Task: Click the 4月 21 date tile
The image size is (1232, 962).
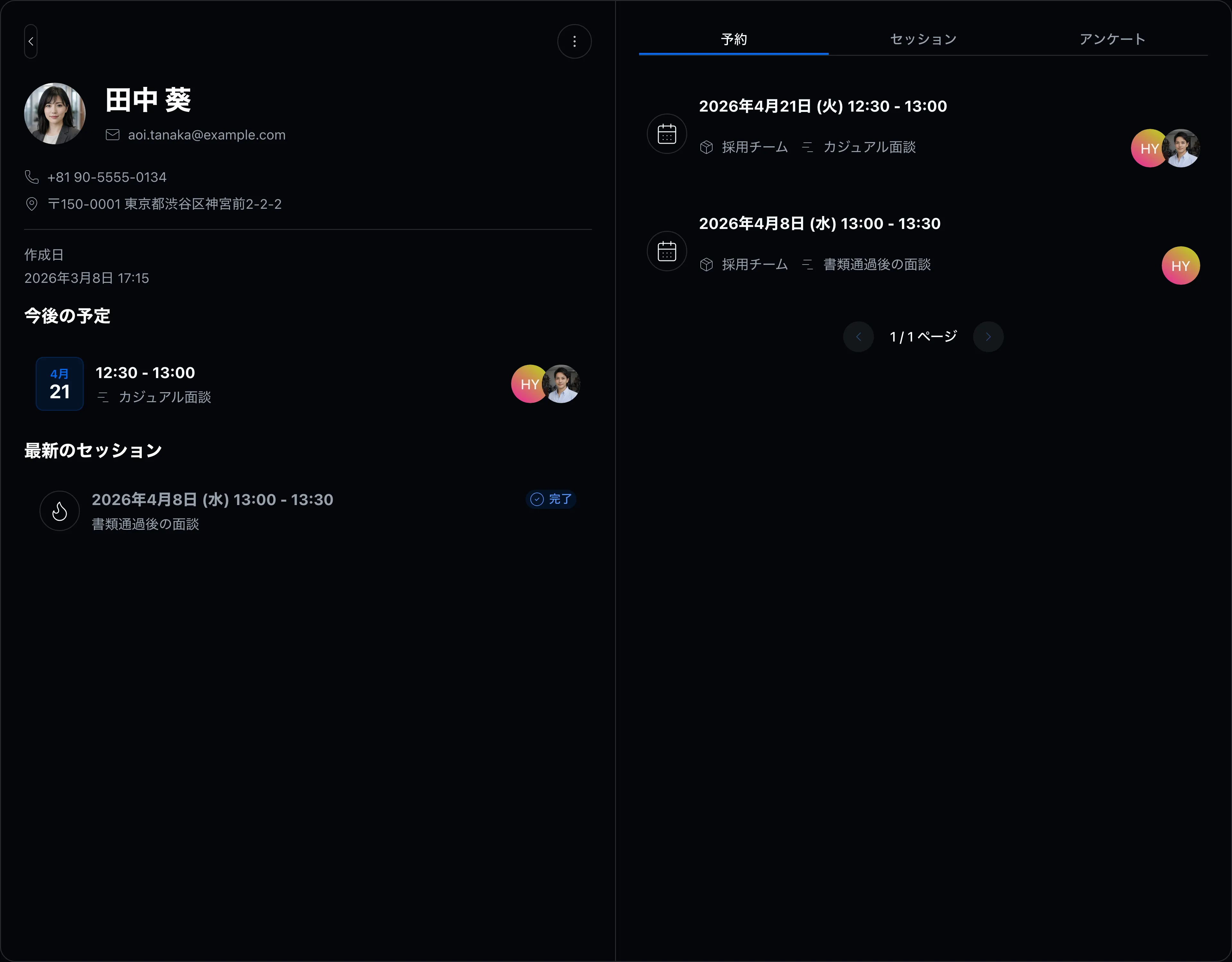Action: pyautogui.click(x=60, y=384)
